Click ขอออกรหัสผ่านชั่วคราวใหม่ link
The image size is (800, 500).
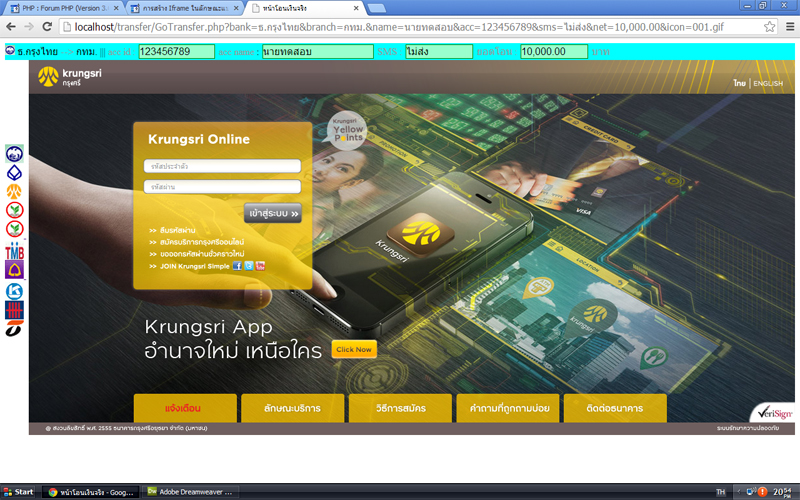[x=202, y=254]
